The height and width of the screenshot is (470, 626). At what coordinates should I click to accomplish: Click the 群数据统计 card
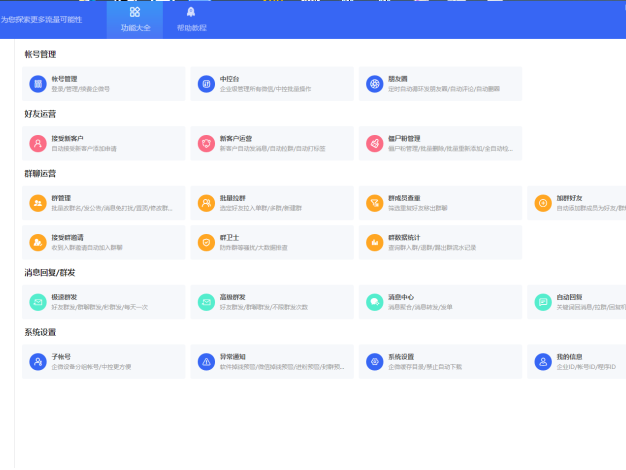438,242
